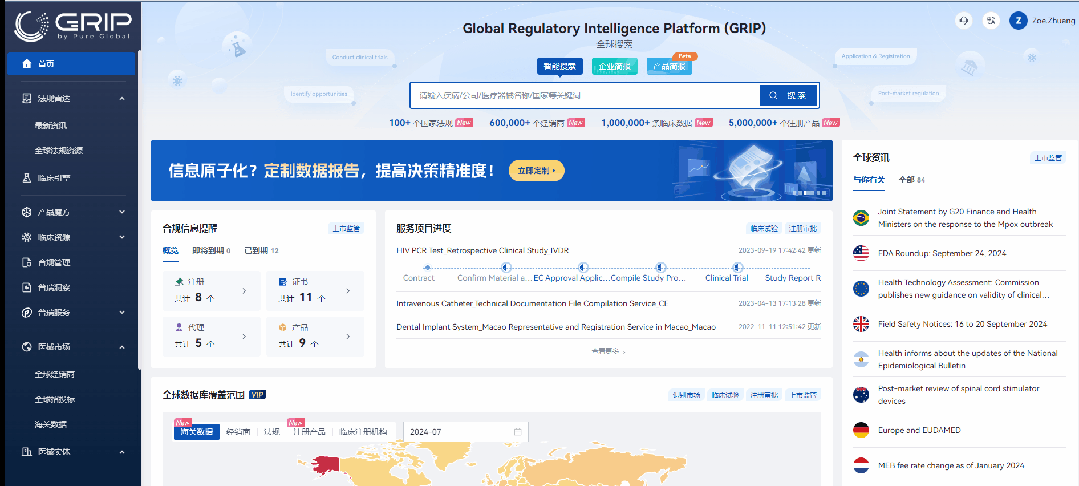Switch to the news tab showing 84
The width and height of the screenshot is (1079, 486).
pyautogui.click(x=912, y=180)
